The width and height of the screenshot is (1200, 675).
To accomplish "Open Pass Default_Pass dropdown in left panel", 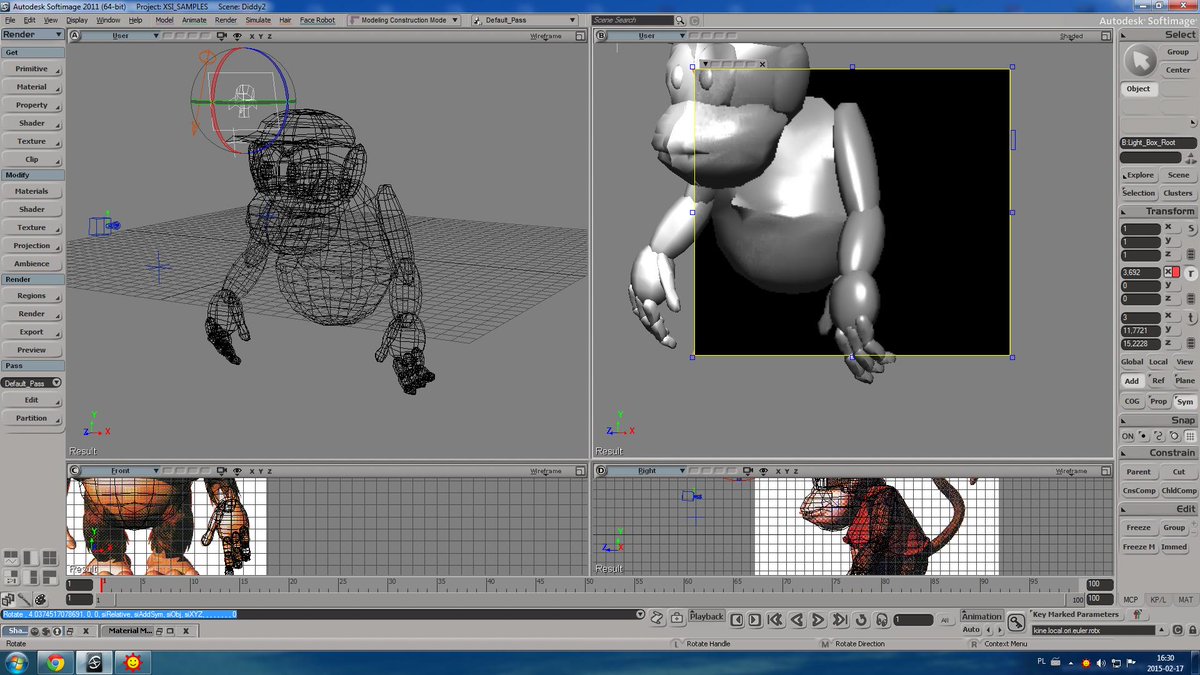I will click(x=32, y=383).
